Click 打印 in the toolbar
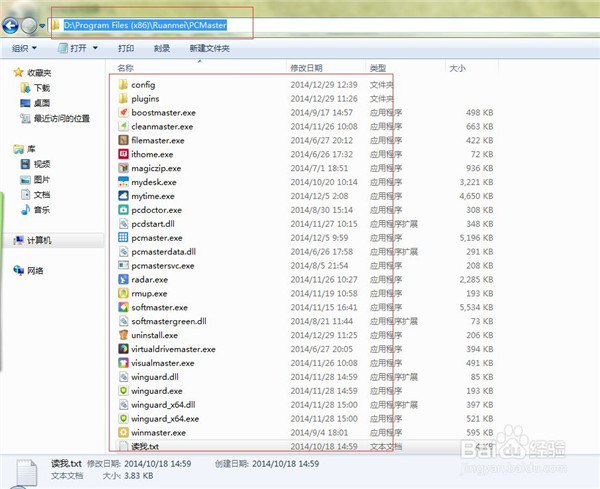The image size is (600, 489). coord(125,47)
